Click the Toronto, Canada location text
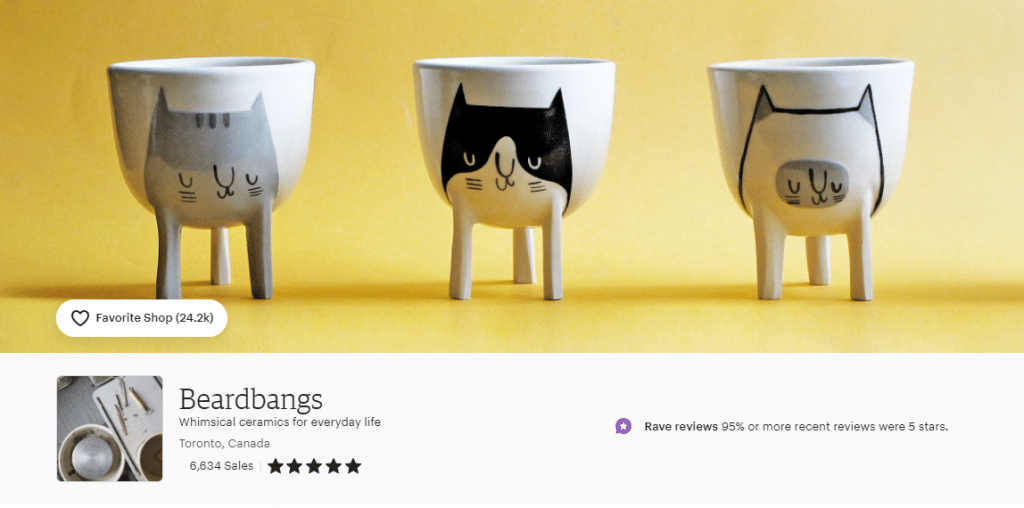The image size is (1024, 508). 225,444
